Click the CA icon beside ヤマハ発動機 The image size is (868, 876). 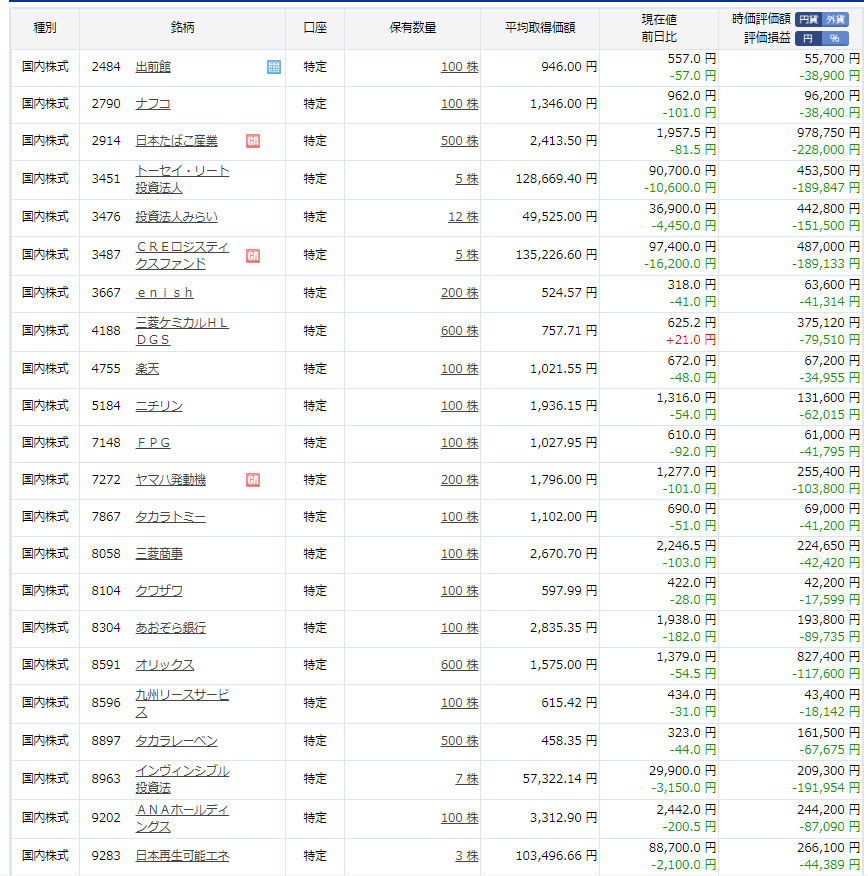pos(253,480)
